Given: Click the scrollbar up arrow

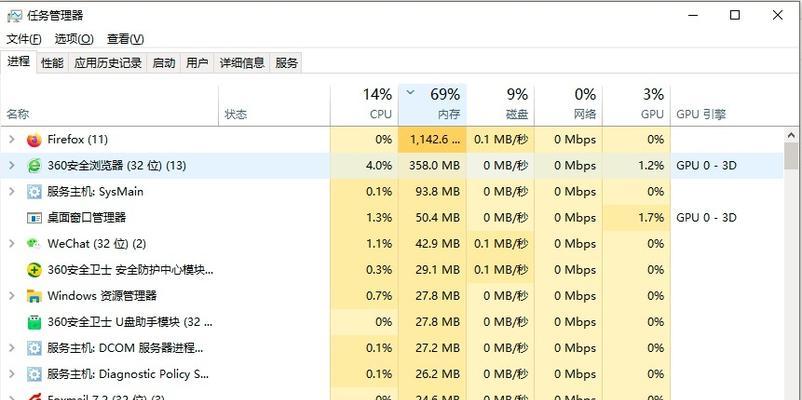Looking at the screenshot, I should pos(791,135).
